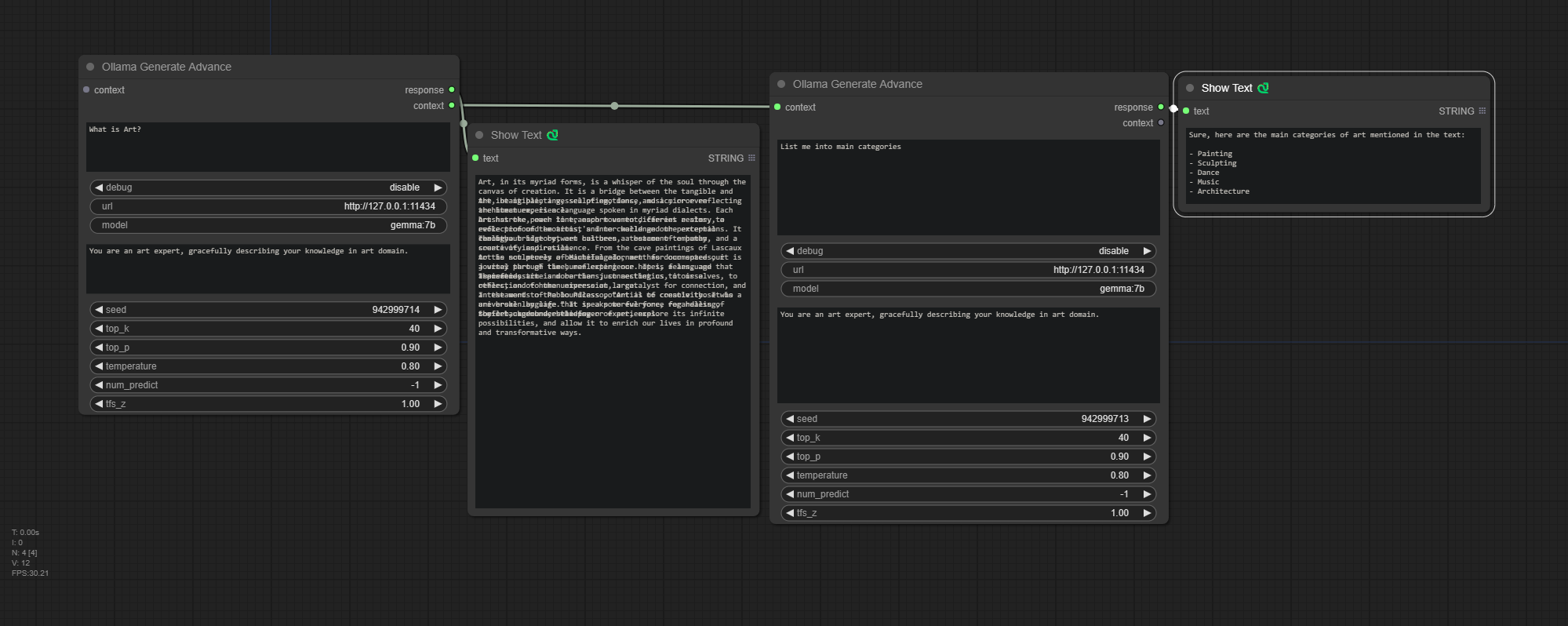Click the FPS:30.21 readout

tap(30, 573)
